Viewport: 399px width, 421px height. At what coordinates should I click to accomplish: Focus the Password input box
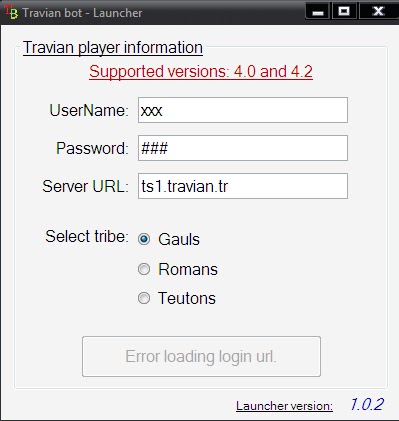click(243, 148)
